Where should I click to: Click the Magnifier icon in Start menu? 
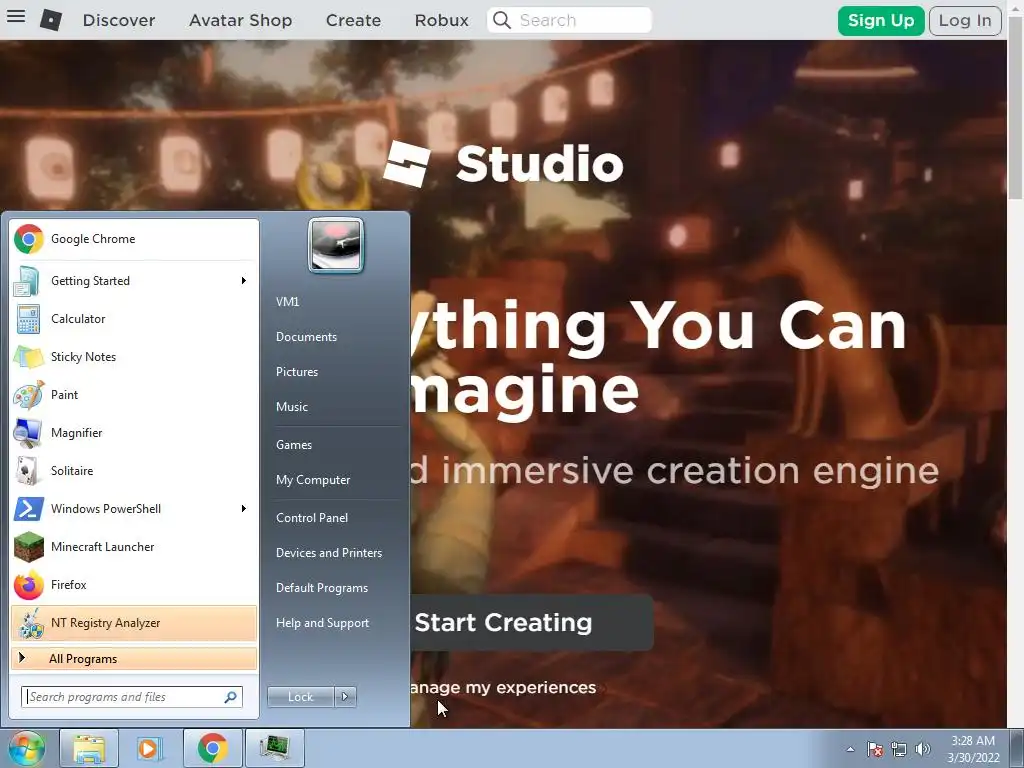click(28, 432)
